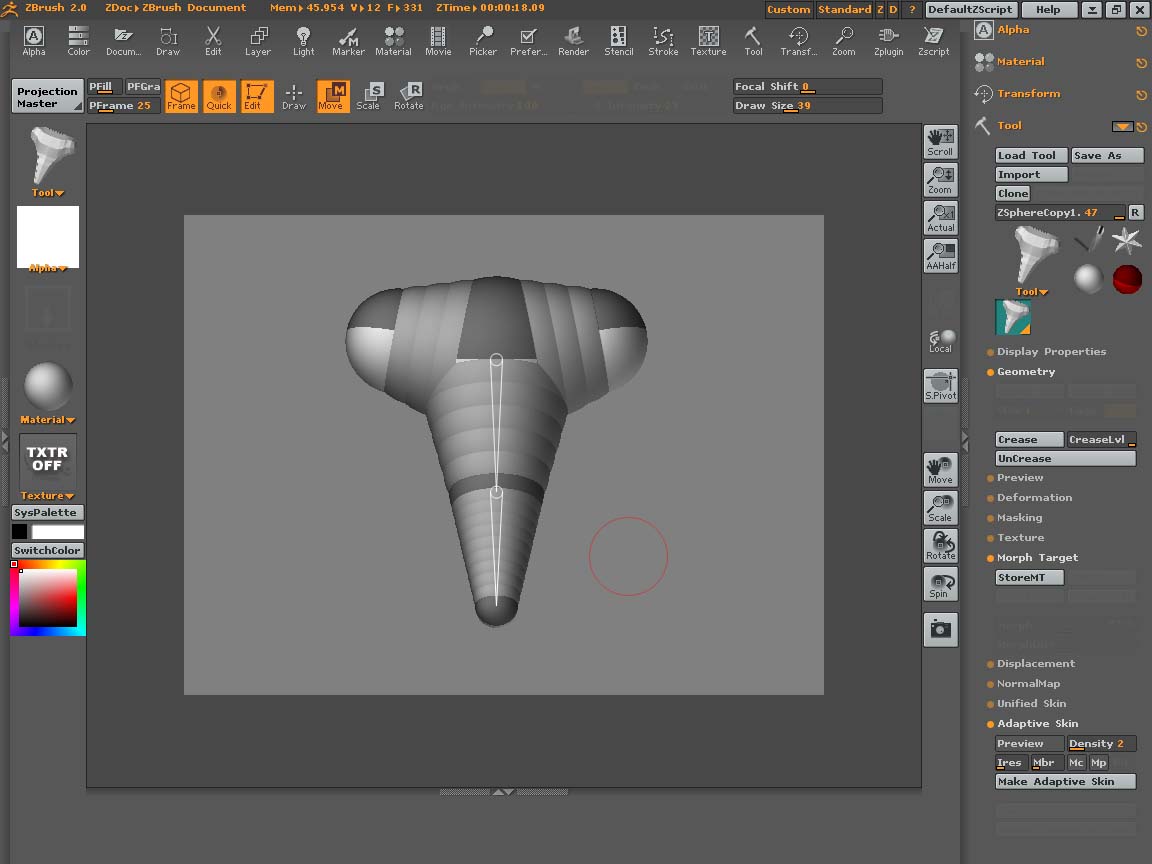Select the Stroke palette icon
This screenshot has width=1152, height=864.
coord(663,40)
